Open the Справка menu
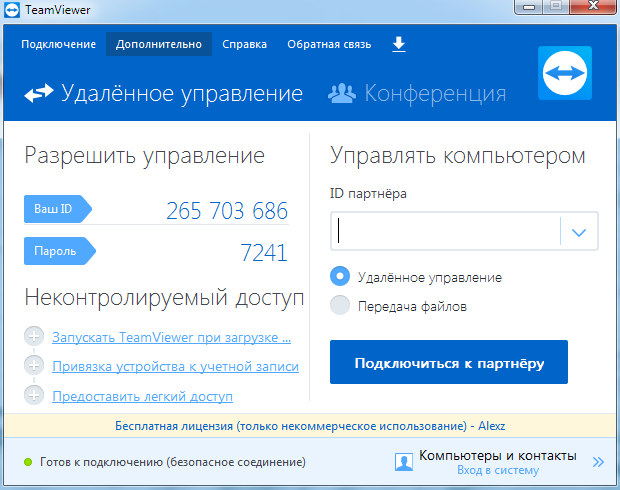This screenshot has width=620, height=490. (x=244, y=44)
